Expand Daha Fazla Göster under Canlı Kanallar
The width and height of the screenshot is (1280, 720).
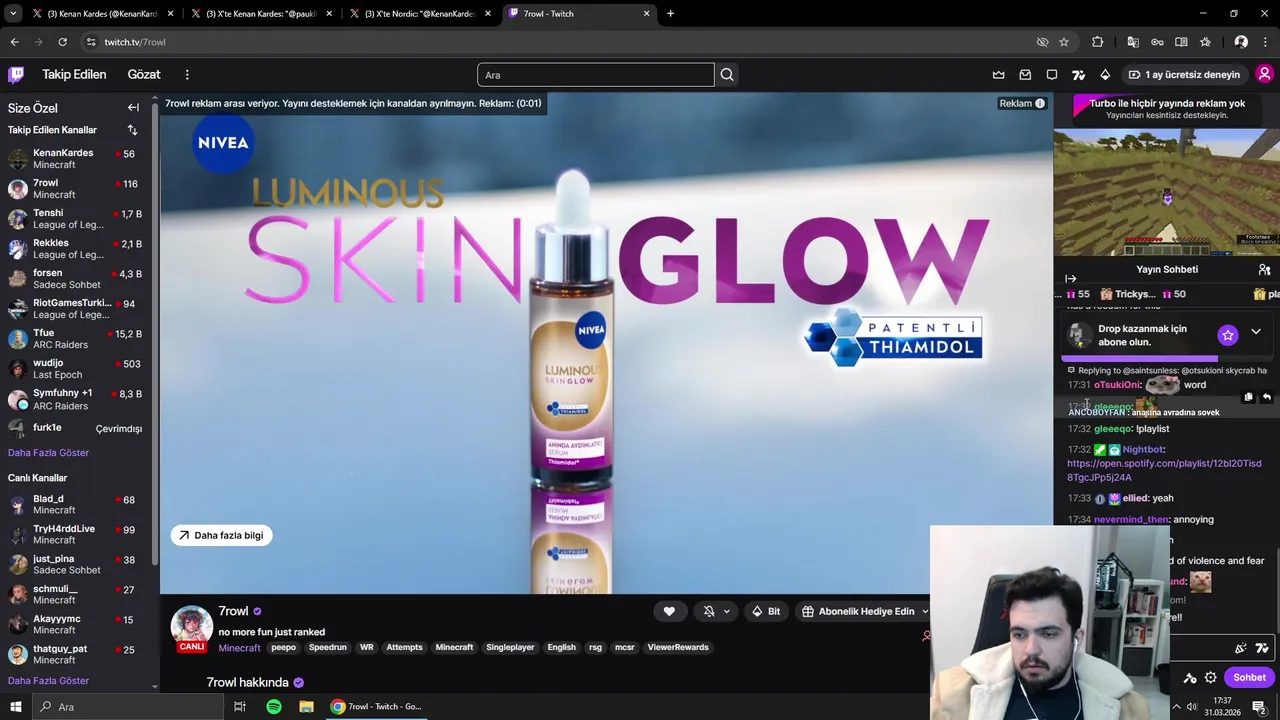[48, 681]
